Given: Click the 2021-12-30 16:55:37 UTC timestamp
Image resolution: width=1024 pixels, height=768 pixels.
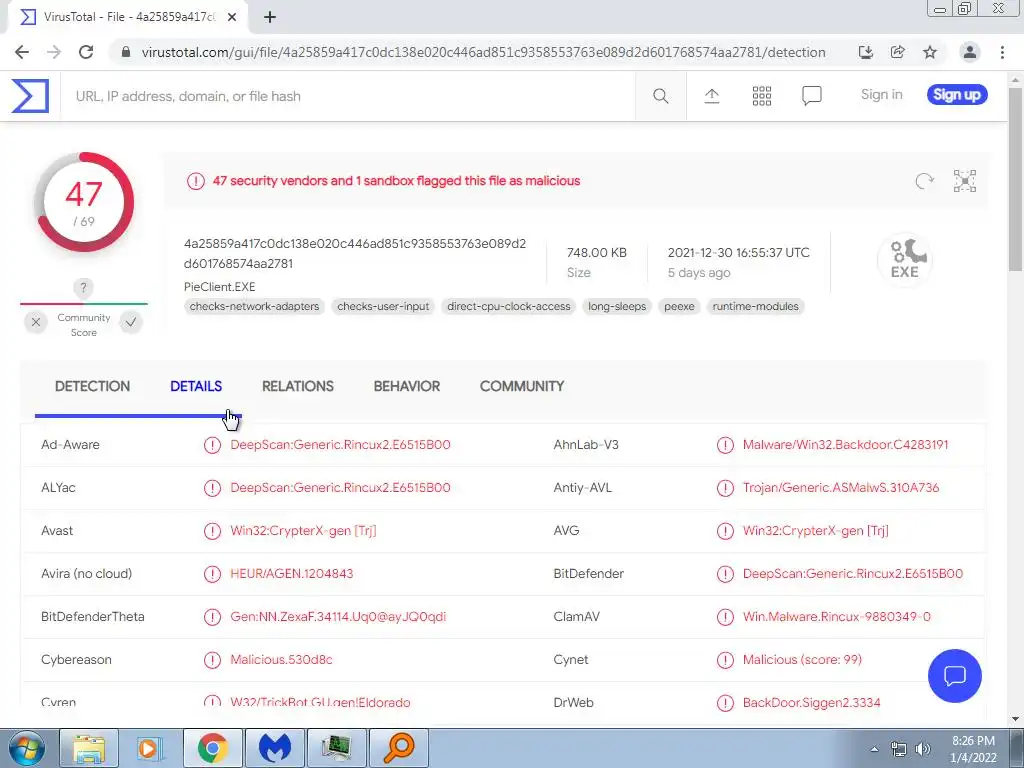Looking at the screenshot, I should click(738, 253).
